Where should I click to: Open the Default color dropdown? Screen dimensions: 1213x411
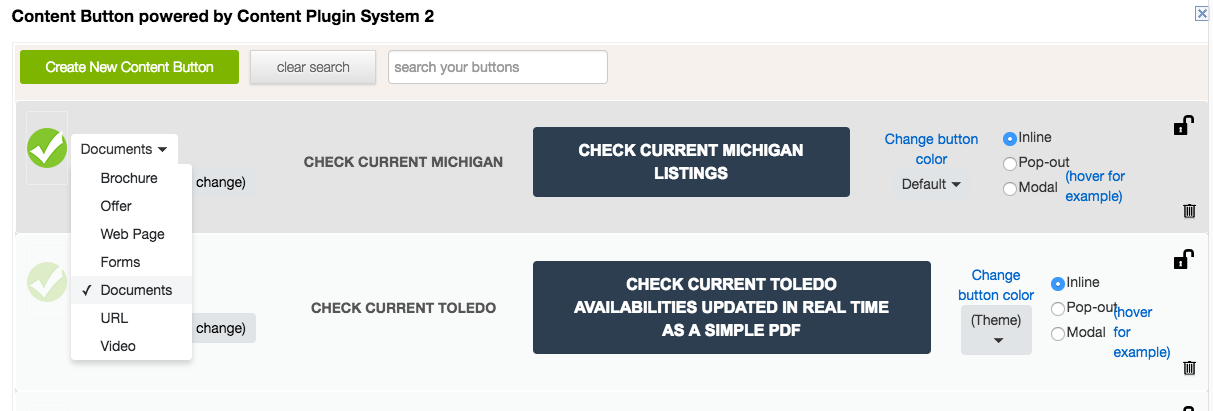click(x=931, y=184)
